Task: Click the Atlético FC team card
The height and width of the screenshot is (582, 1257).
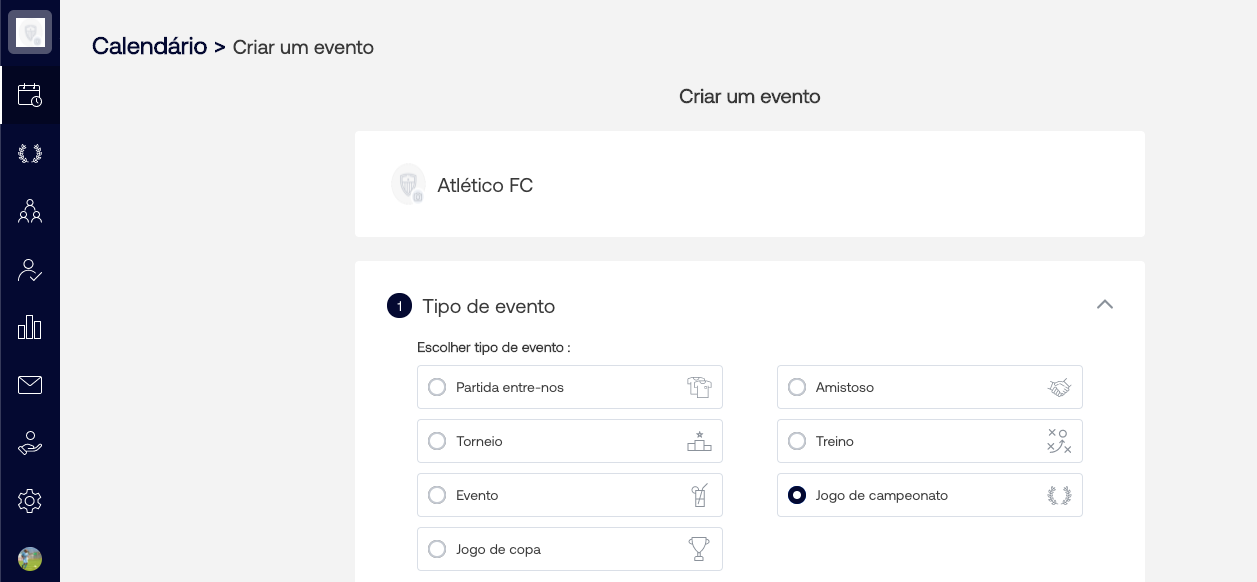Action: click(749, 185)
